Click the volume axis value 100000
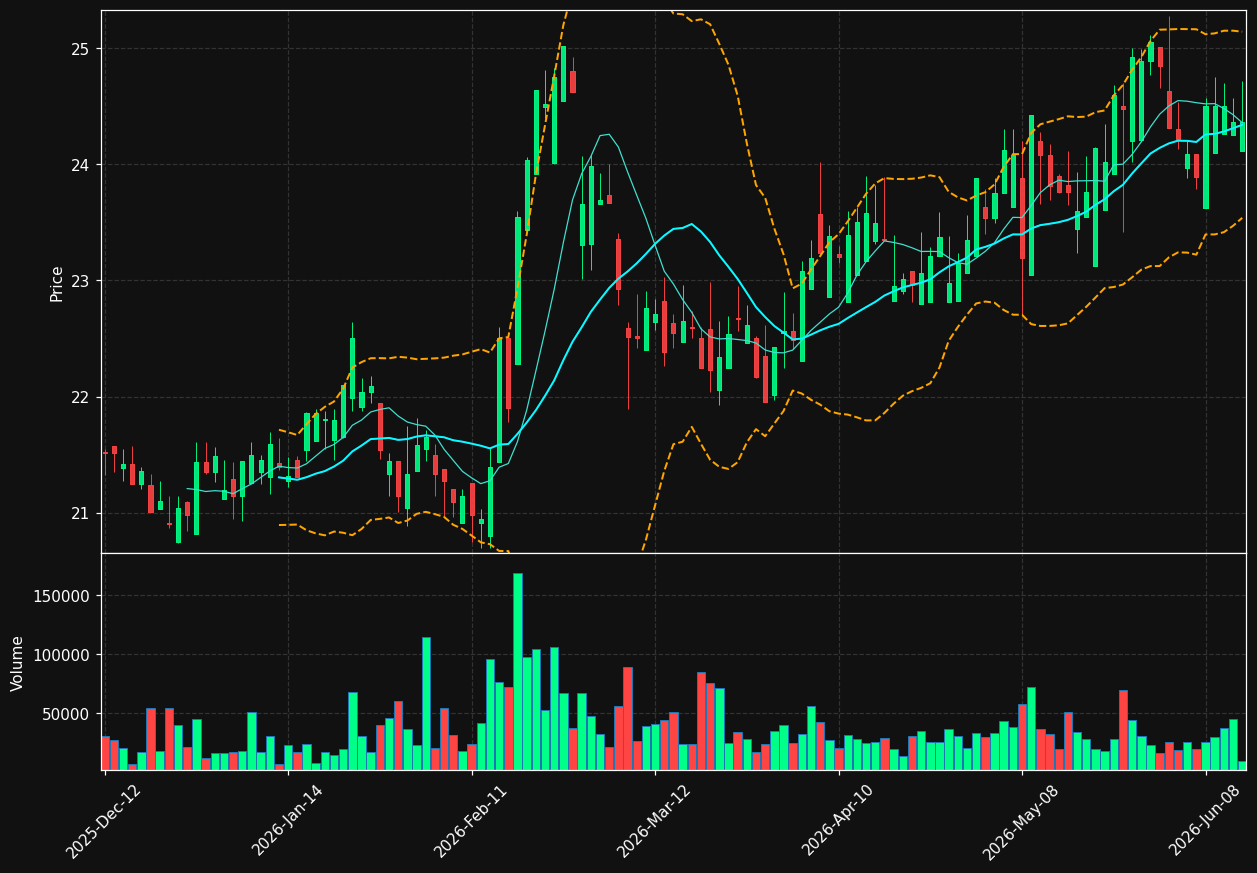This screenshot has height=873, width=1257. [x=62, y=655]
